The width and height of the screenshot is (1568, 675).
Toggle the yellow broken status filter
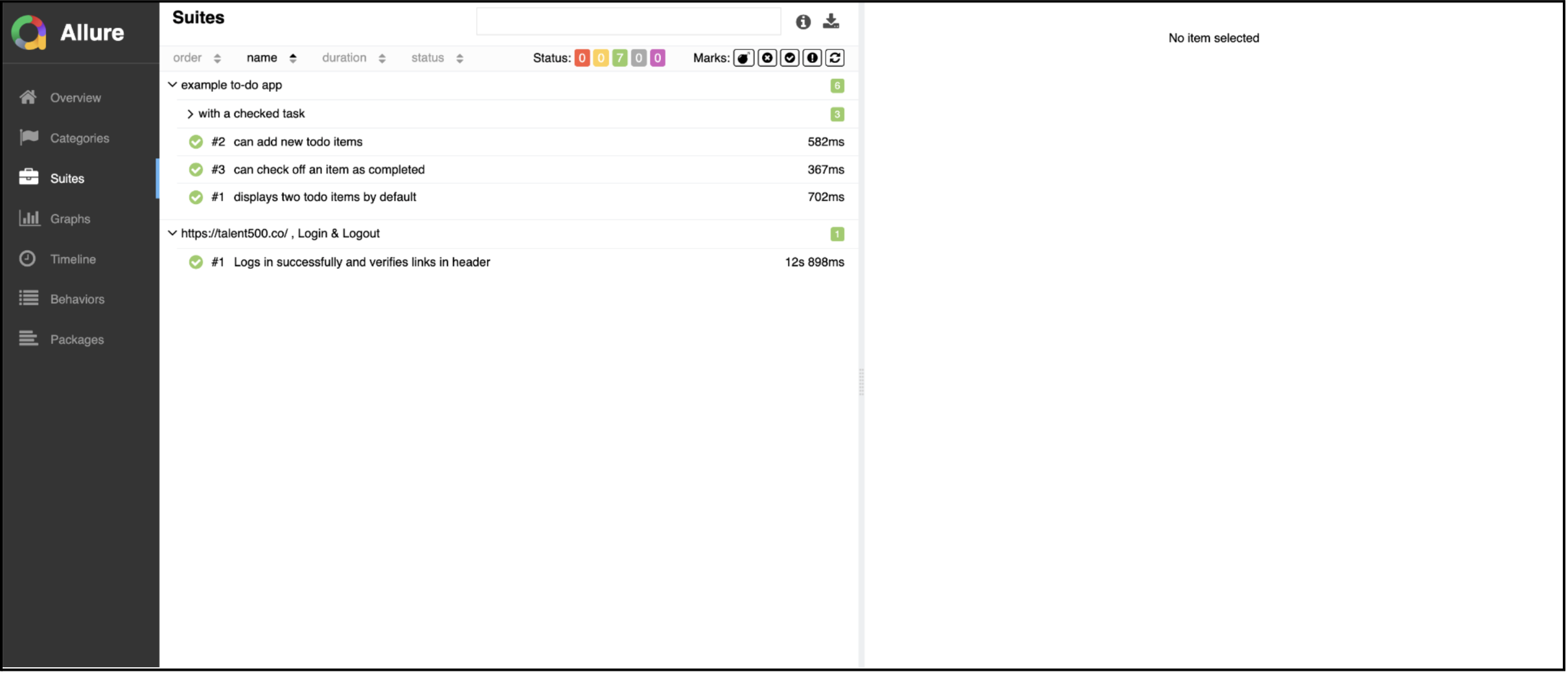[x=601, y=58]
